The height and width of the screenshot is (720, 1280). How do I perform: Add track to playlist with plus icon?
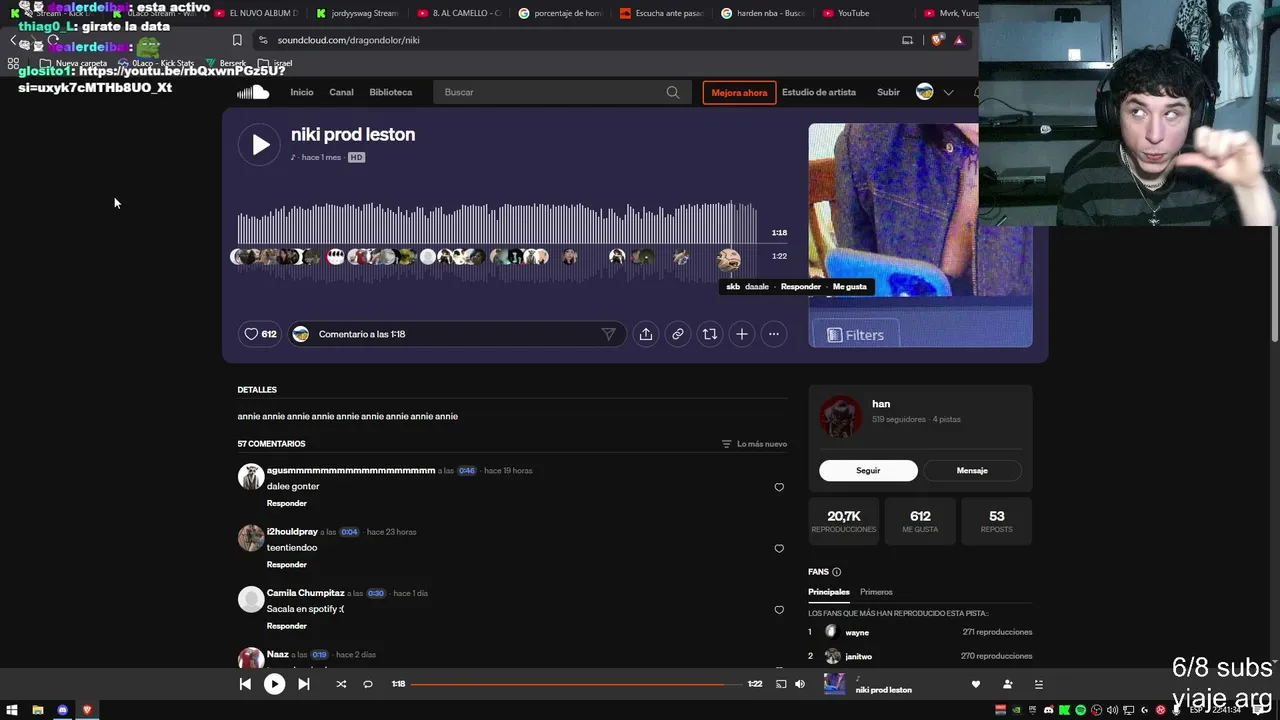click(x=742, y=334)
